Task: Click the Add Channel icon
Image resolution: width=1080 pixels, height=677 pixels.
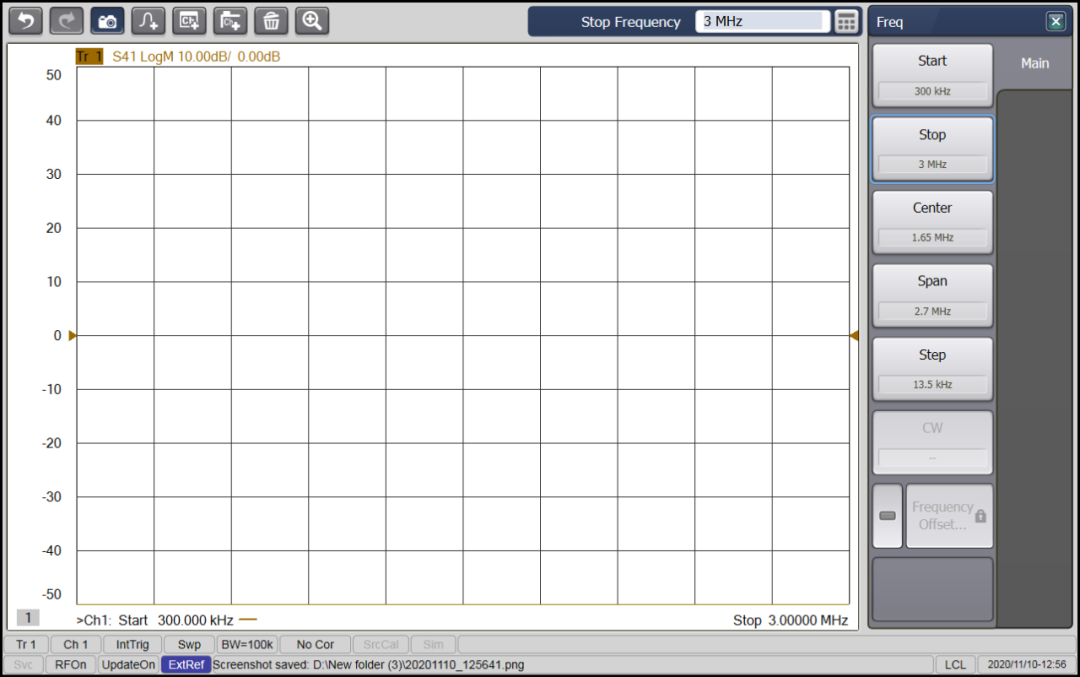Action: [x=189, y=20]
